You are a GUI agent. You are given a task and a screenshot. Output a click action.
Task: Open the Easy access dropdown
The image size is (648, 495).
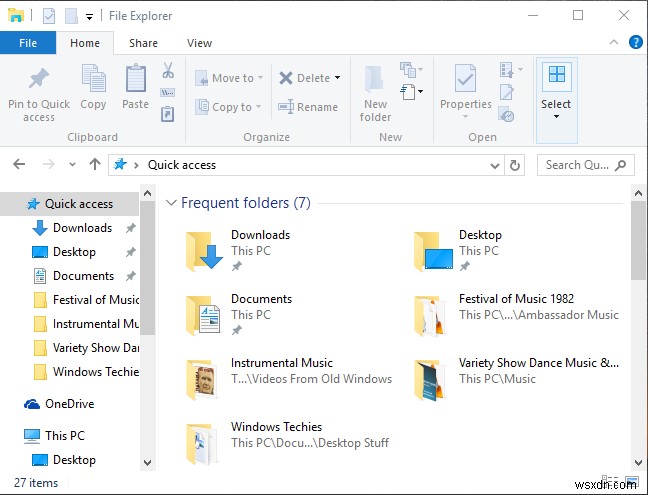point(412,92)
